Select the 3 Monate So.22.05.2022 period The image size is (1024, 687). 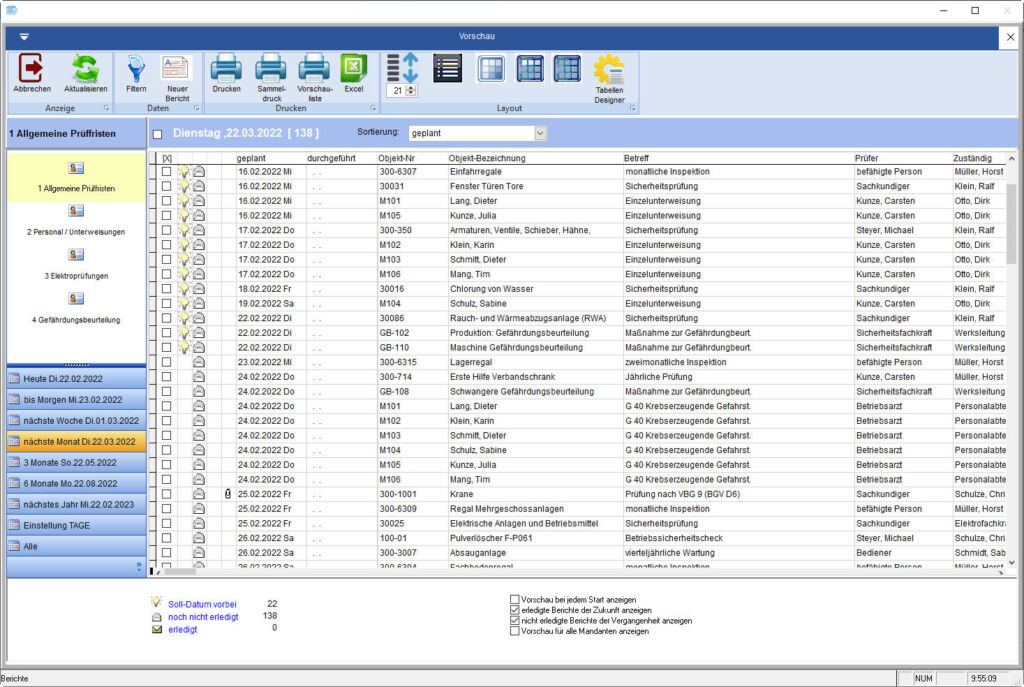[76, 463]
